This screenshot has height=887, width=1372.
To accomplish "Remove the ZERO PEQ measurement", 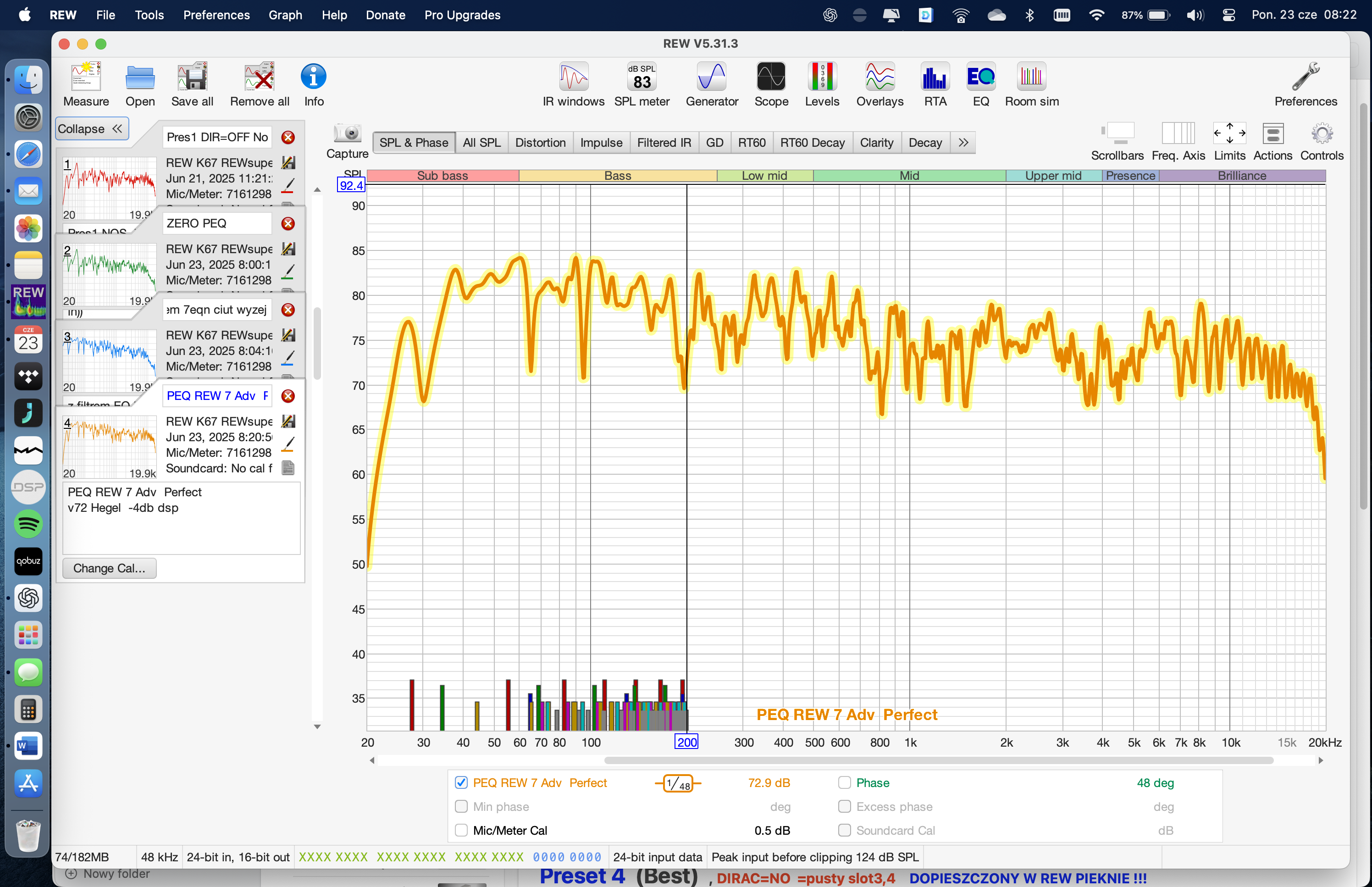I will point(288,223).
